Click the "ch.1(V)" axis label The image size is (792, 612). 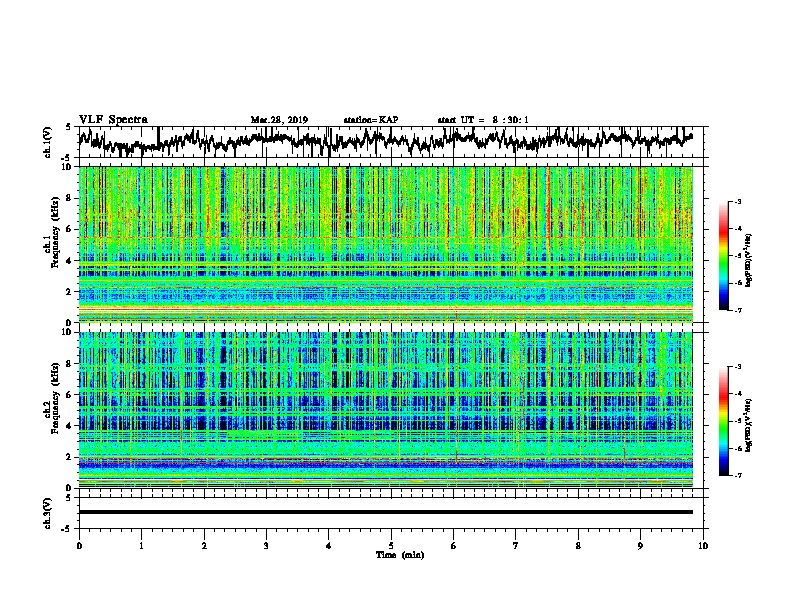pyautogui.click(x=47, y=142)
